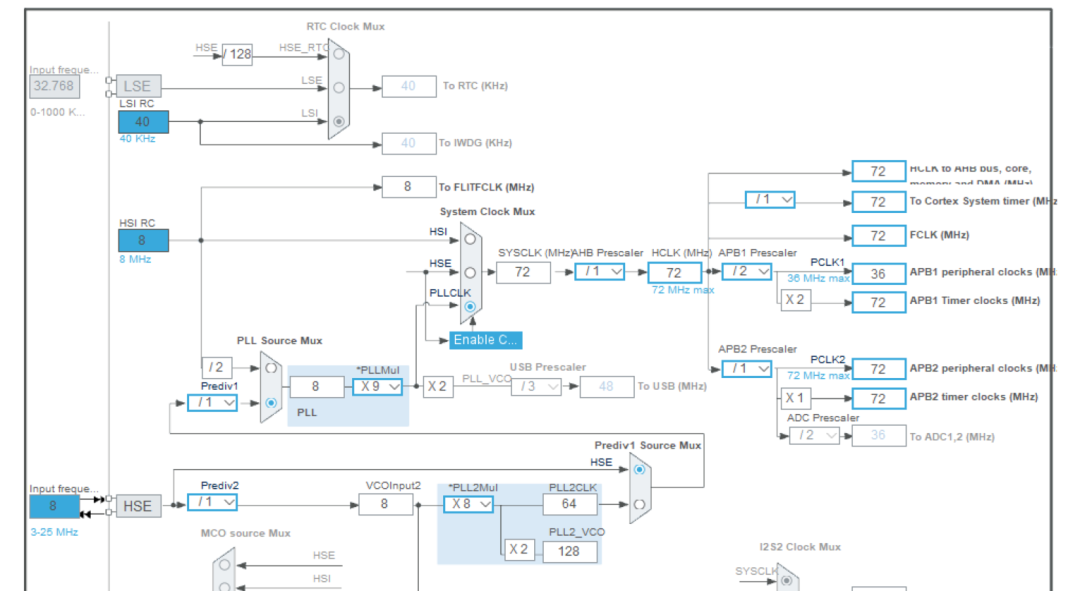1080x591 pixels.
Task: Open the USB Prescaler dropdown
Action: click(536, 386)
